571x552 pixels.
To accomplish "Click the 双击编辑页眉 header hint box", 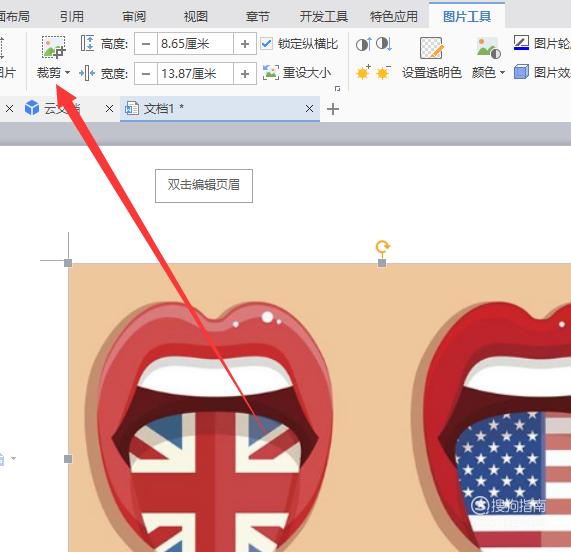I will tap(204, 186).
